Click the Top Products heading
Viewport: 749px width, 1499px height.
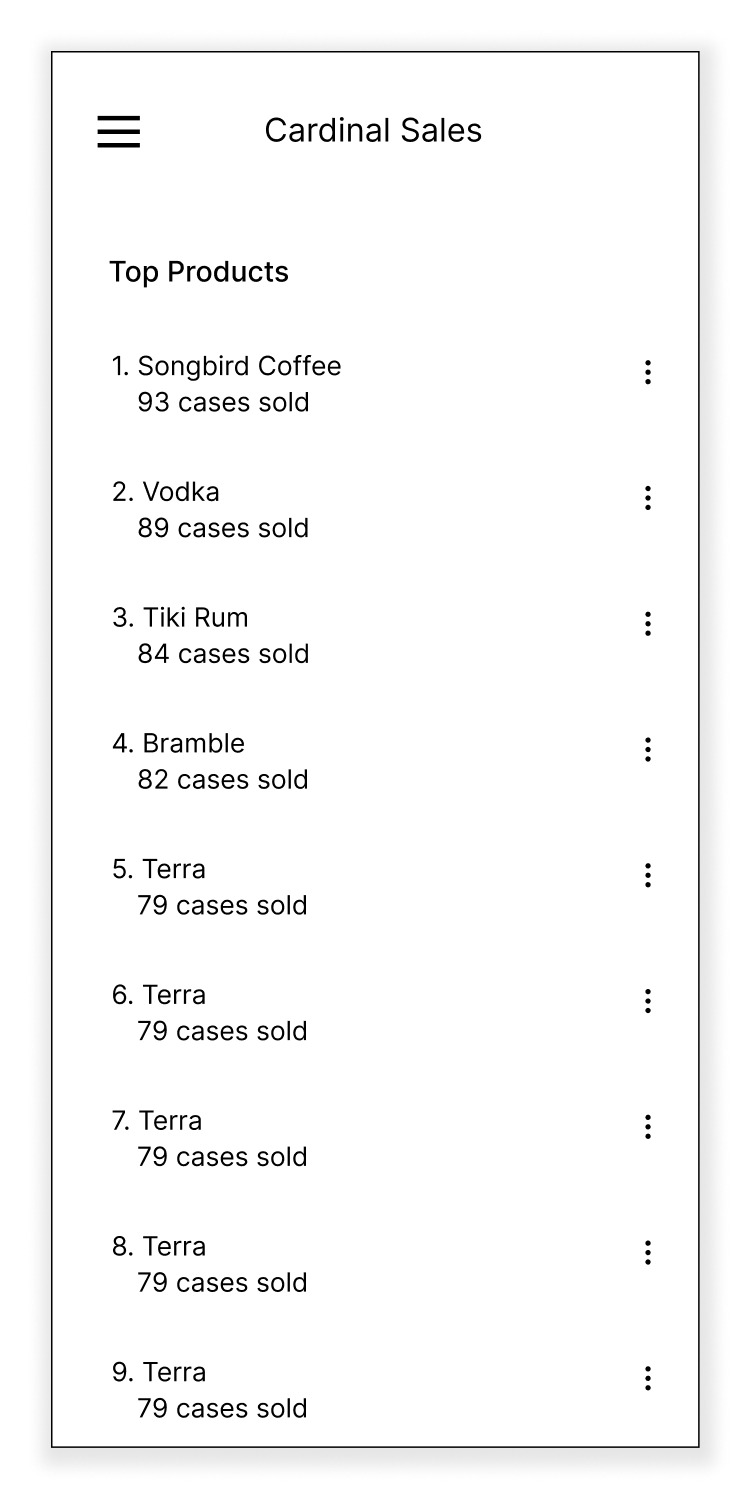pos(199,272)
